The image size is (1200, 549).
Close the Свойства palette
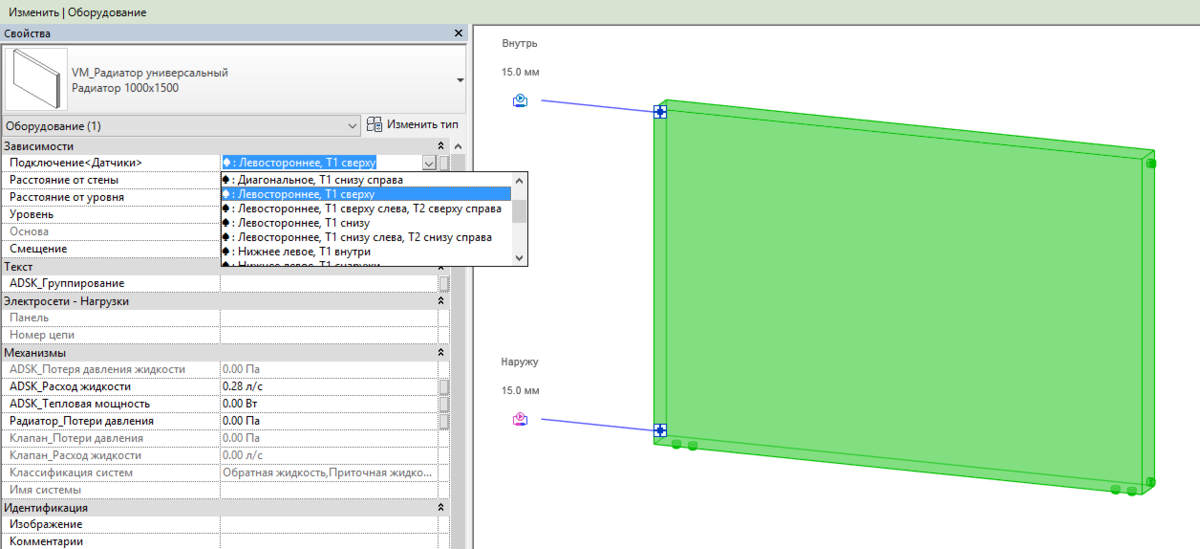click(459, 34)
